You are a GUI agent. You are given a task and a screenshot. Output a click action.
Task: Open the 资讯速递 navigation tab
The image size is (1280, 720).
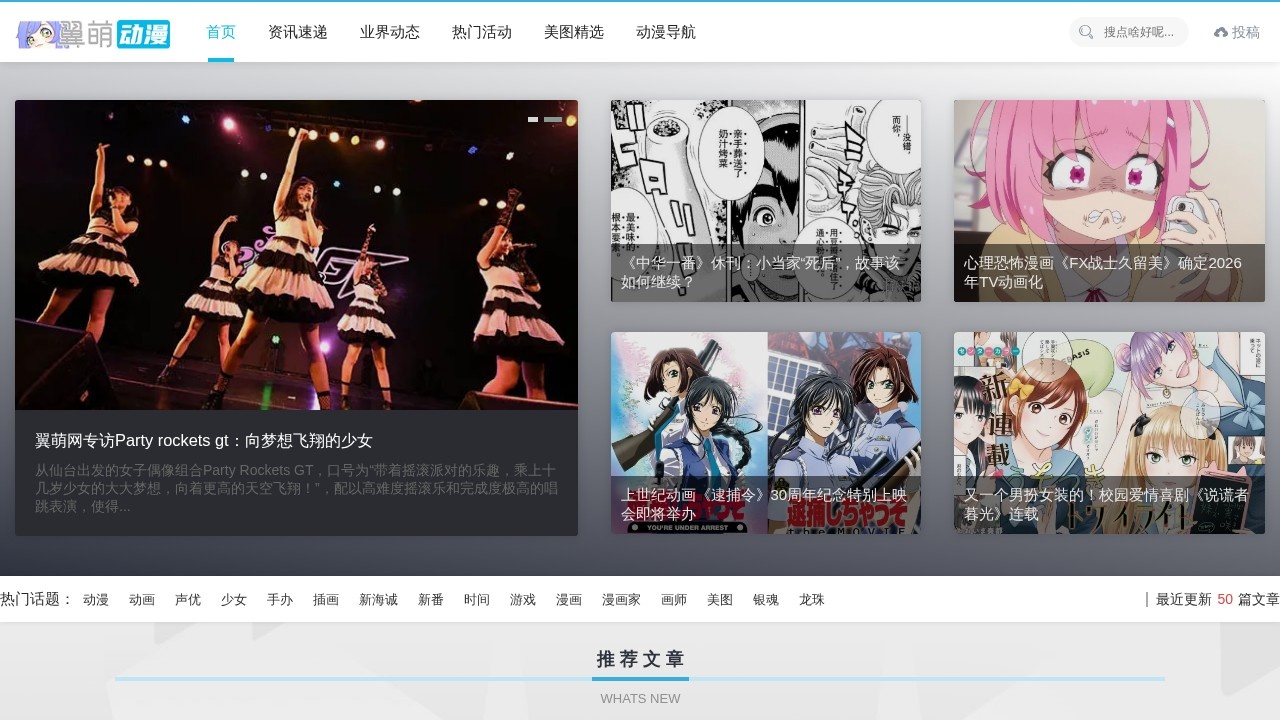coord(298,32)
